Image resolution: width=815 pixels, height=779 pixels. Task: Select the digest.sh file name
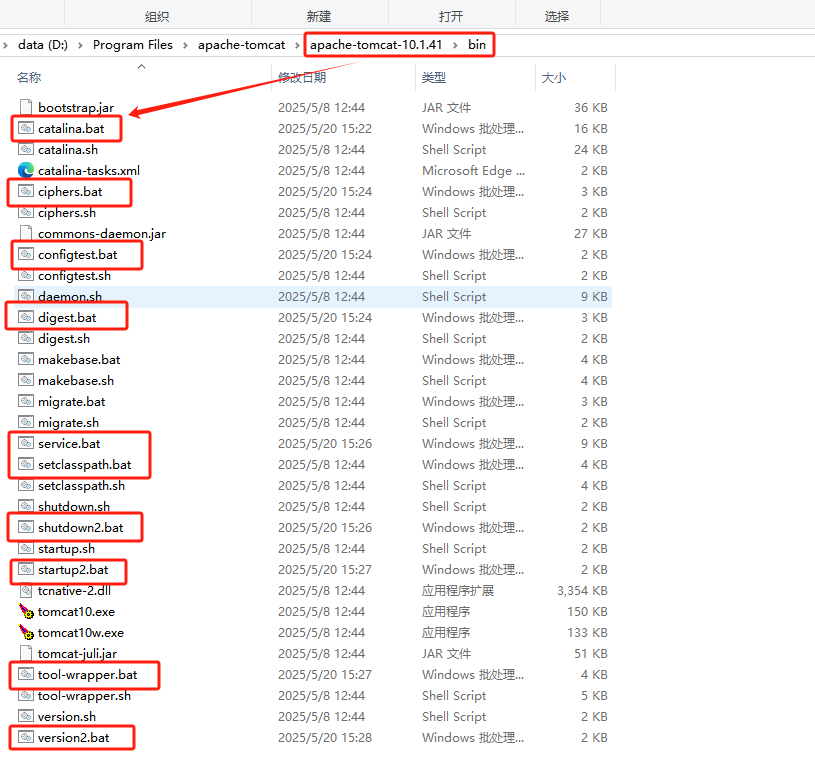(x=63, y=338)
